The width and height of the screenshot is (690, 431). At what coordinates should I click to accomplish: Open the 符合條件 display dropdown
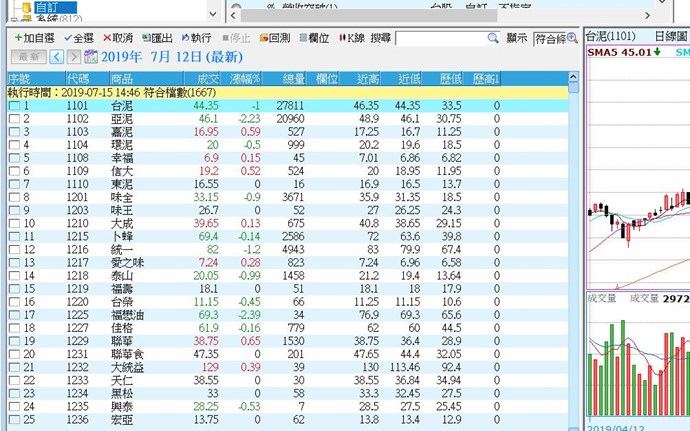point(556,38)
